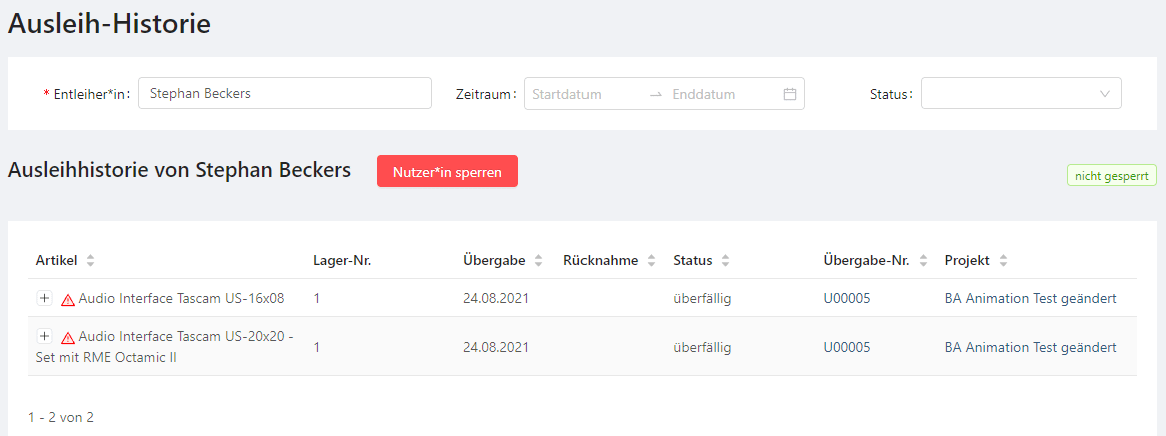Sort by Übergabe column arrows
Image resolution: width=1166 pixels, height=436 pixels.
tap(538, 261)
